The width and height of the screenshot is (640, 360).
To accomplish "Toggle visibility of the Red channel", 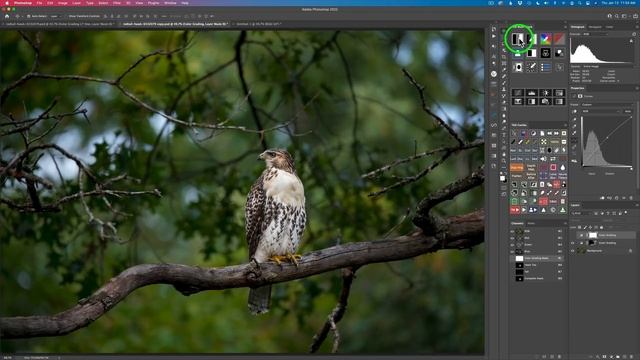I will coord(512,238).
